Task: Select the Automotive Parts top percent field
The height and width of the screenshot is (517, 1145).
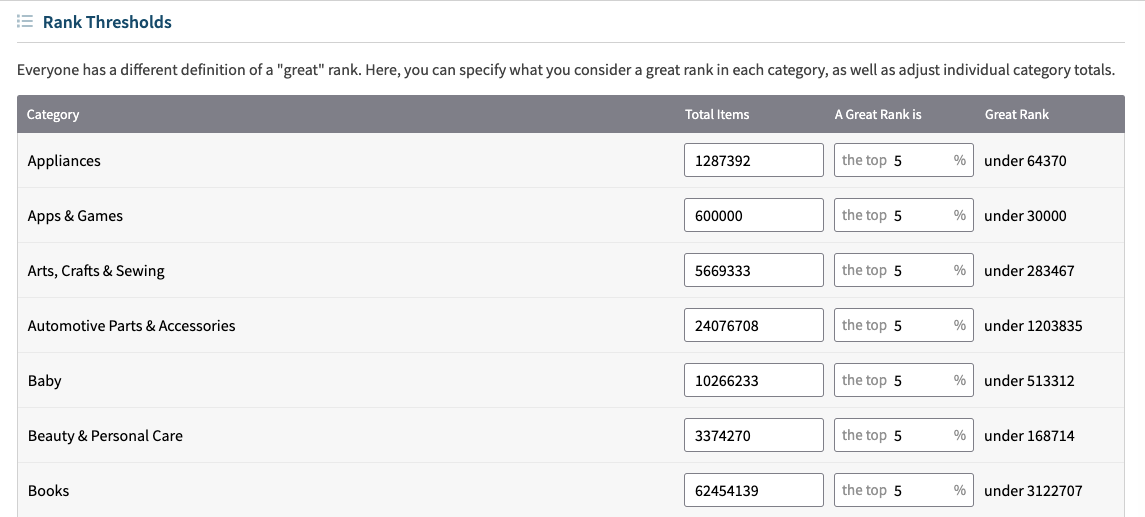Action: (x=904, y=325)
